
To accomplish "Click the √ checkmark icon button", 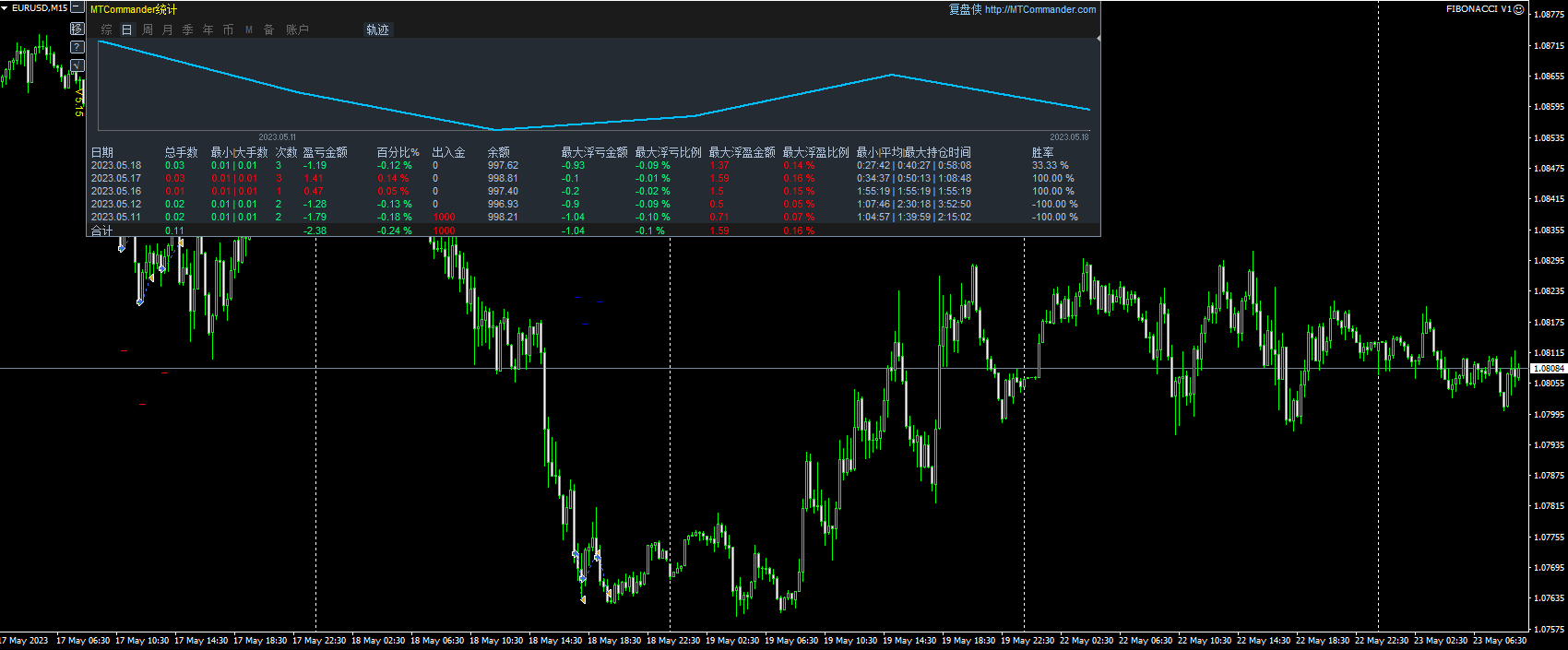I will click(x=77, y=65).
